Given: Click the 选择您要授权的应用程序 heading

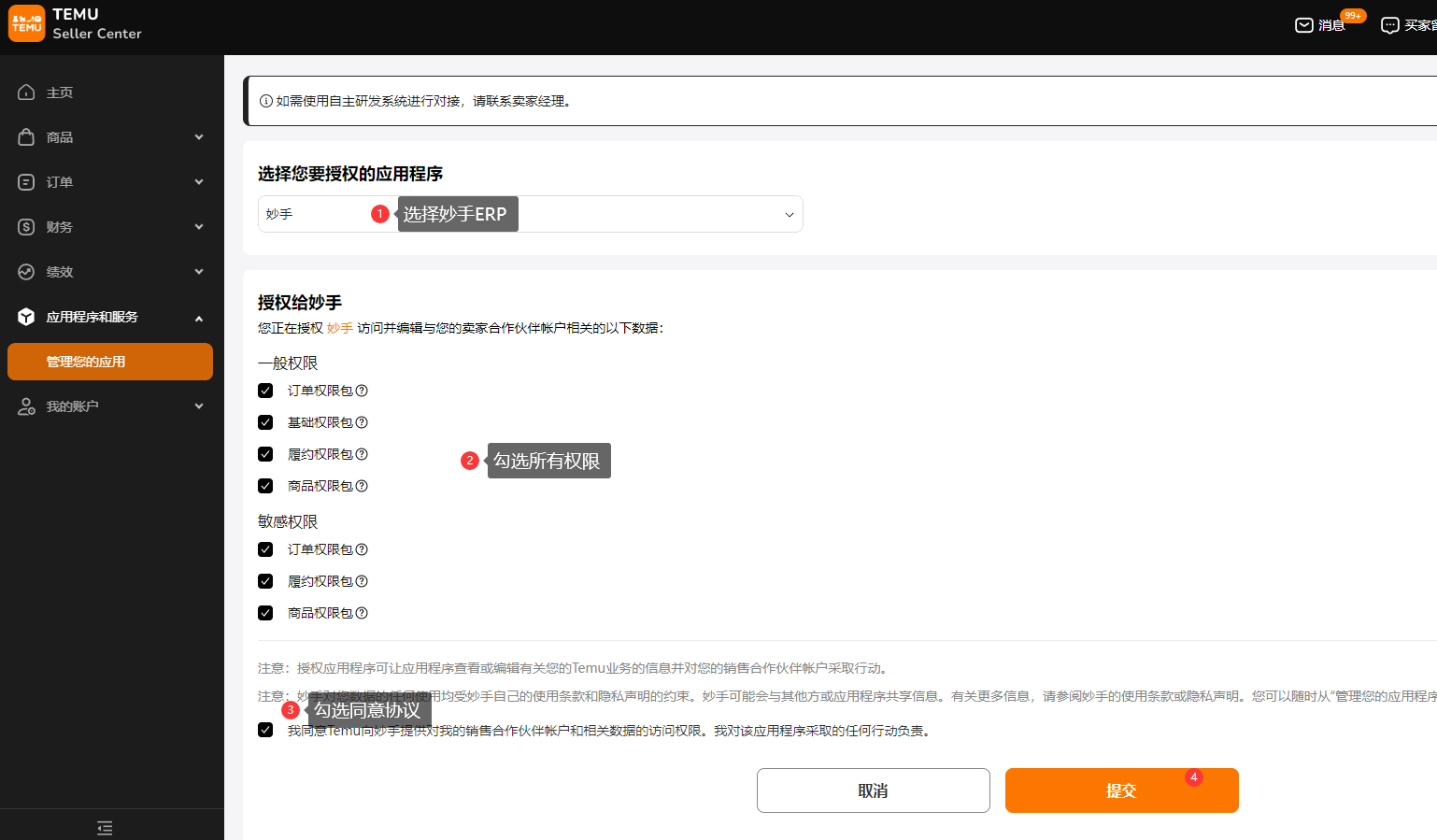Looking at the screenshot, I should click(350, 174).
